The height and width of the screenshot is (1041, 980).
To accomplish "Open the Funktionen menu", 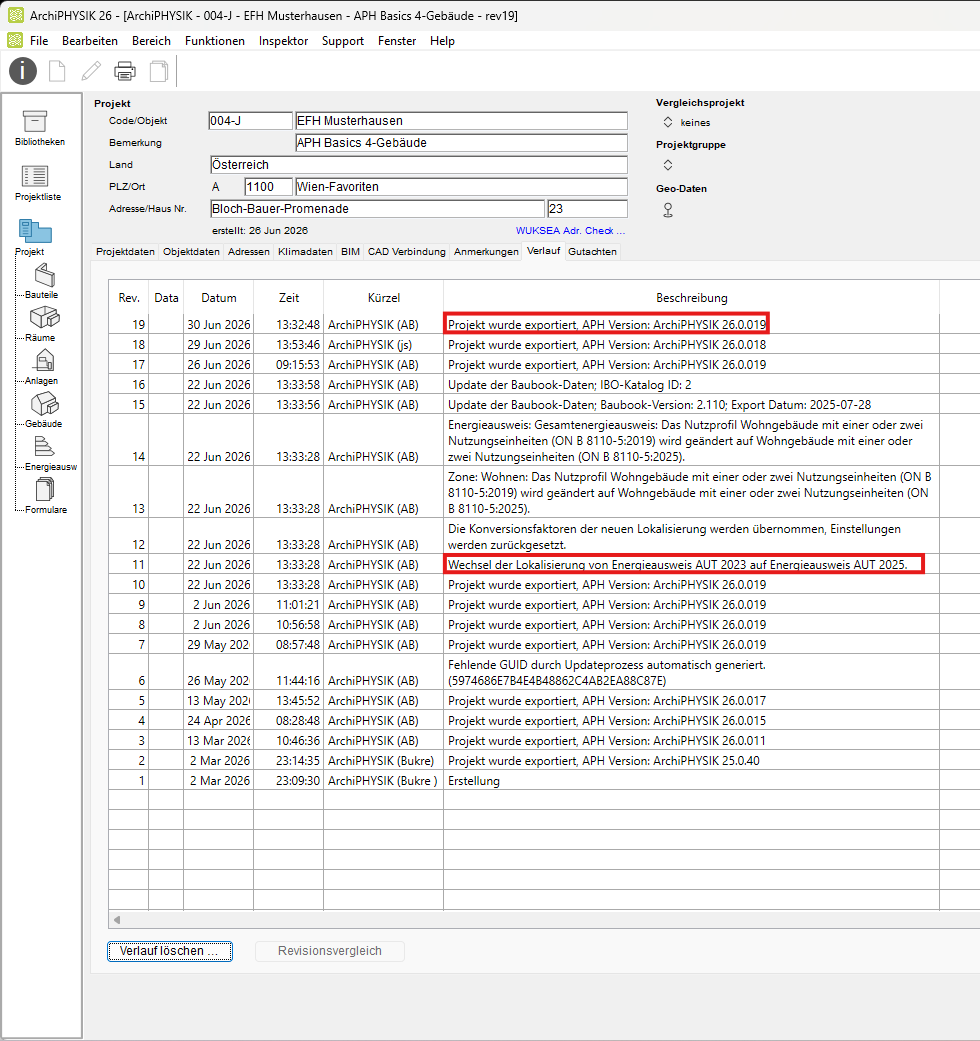I will 214,40.
